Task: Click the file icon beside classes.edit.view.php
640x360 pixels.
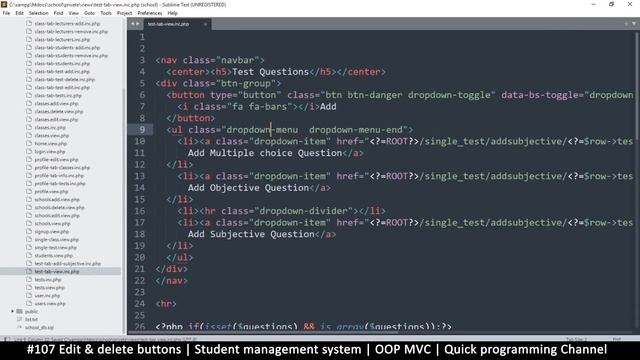Action: pos(29,120)
